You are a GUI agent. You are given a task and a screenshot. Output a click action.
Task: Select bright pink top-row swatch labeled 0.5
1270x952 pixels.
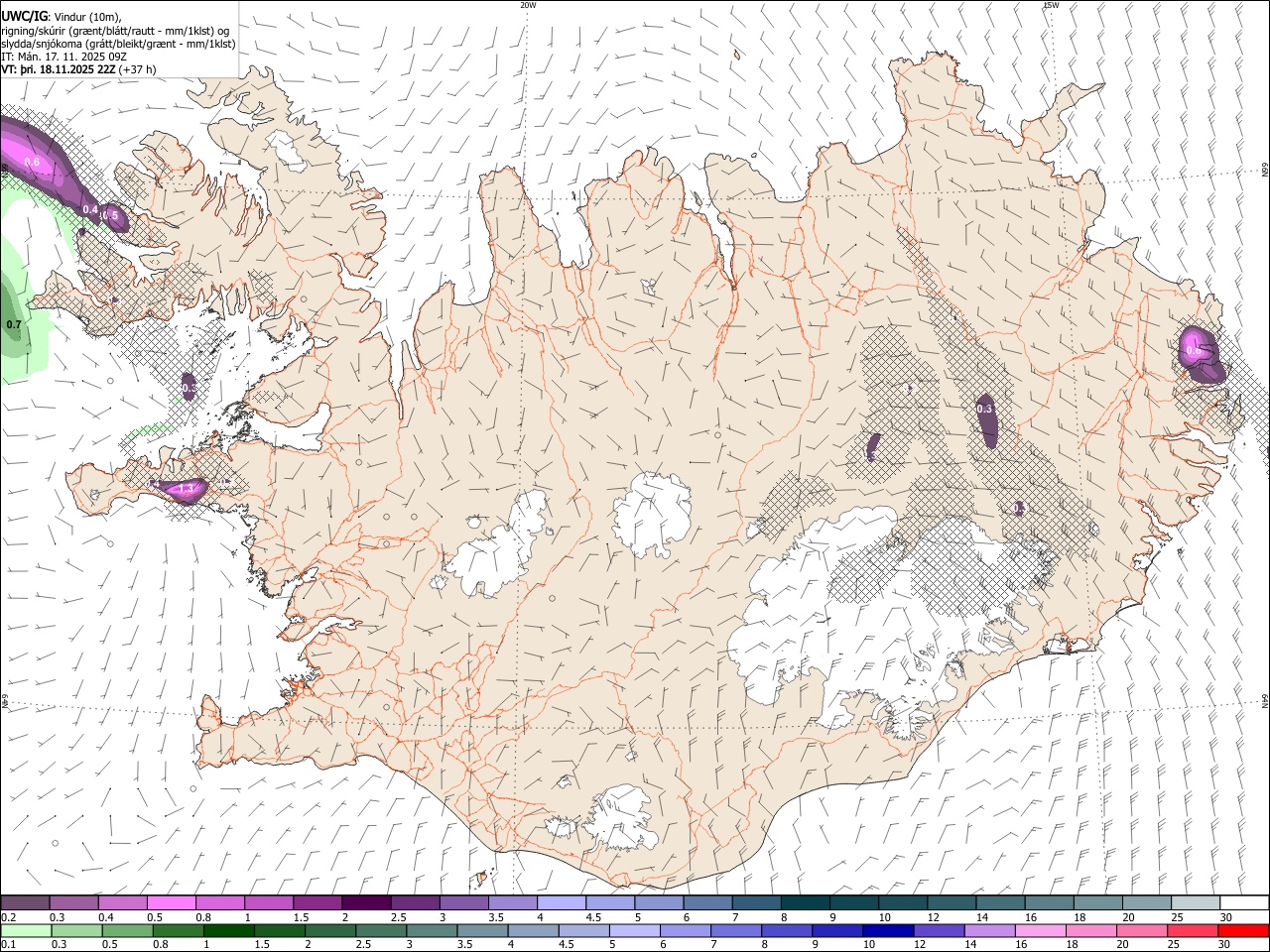172,903
